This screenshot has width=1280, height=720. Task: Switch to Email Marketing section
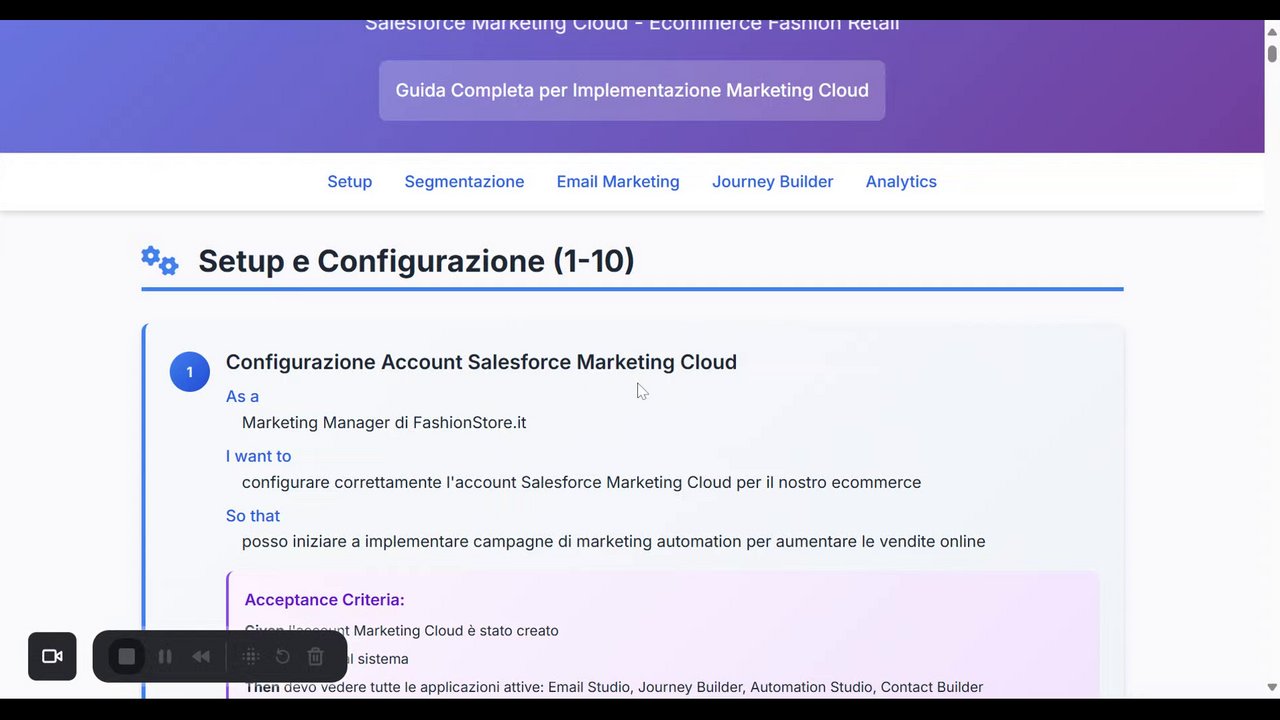(618, 182)
